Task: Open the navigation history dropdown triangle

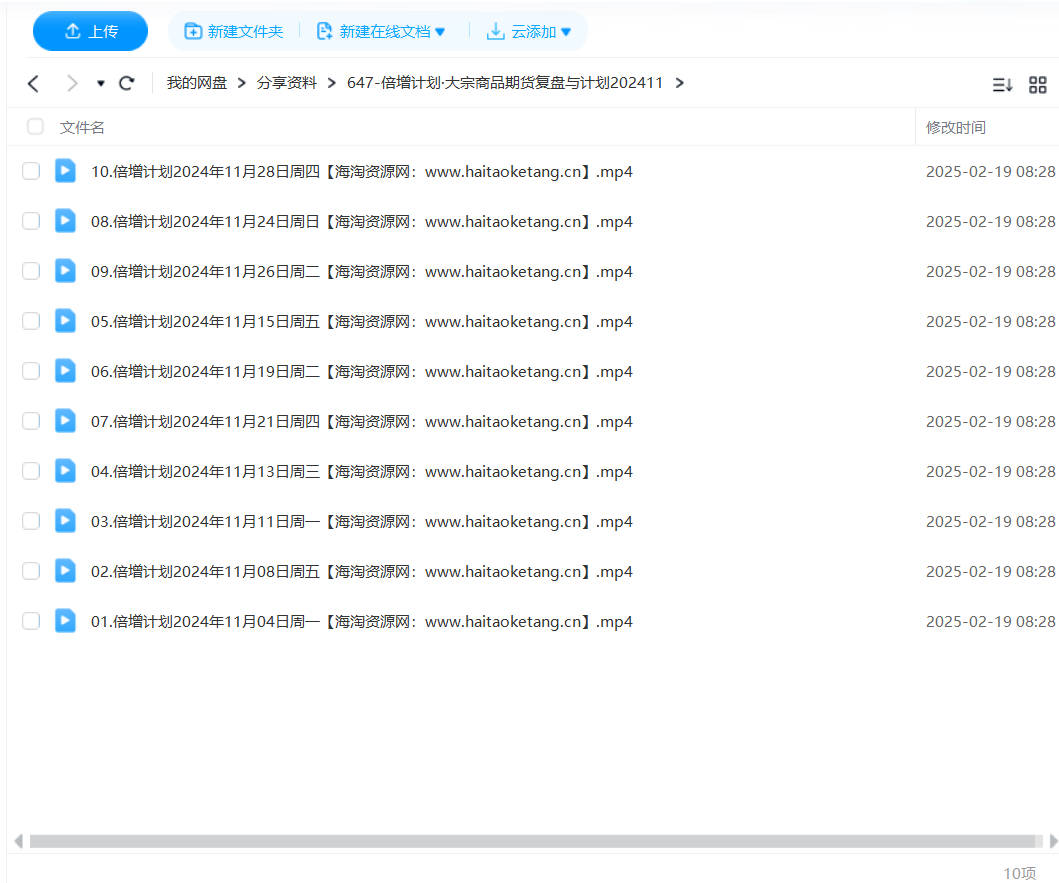Action: coord(101,84)
